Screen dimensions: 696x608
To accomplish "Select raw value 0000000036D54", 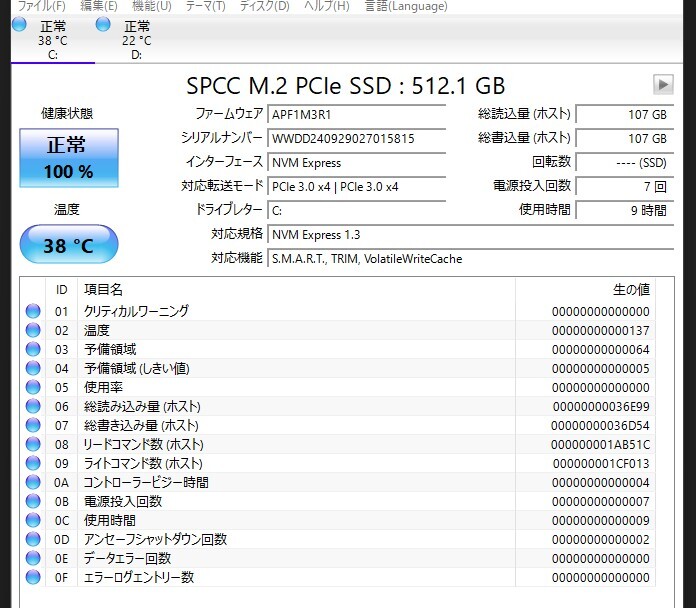I will [x=600, y=426].
